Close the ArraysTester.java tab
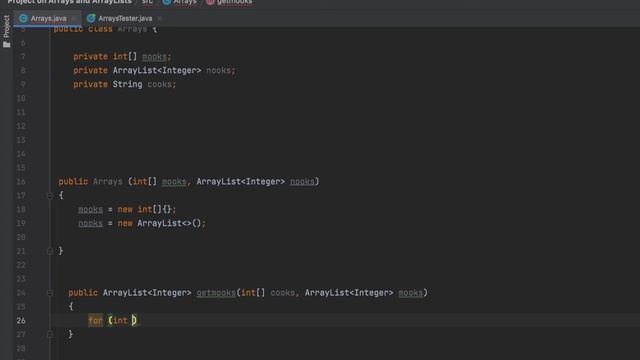This screenshot has height=360, width=640. (x=160, y=18)
